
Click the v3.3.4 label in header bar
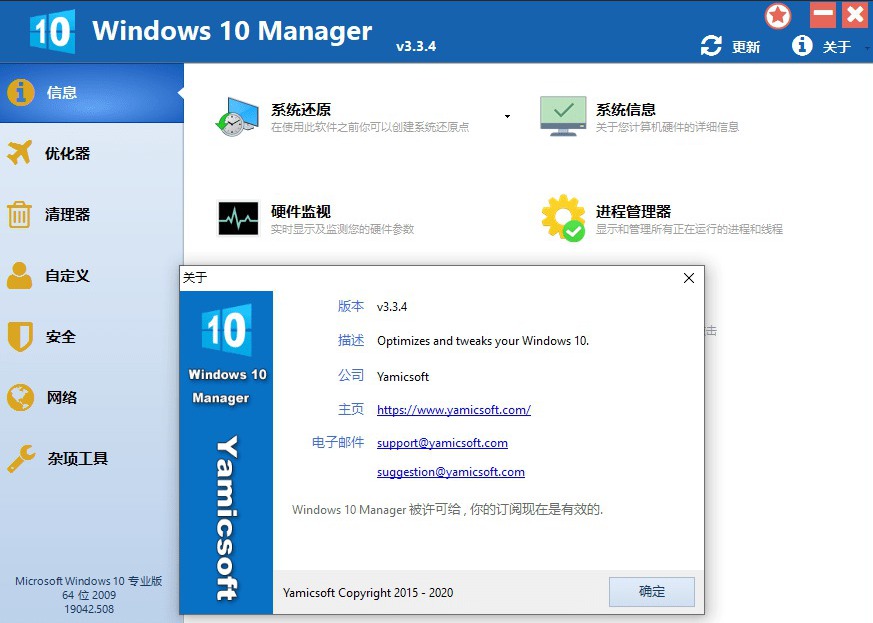(x=416, y=46)
